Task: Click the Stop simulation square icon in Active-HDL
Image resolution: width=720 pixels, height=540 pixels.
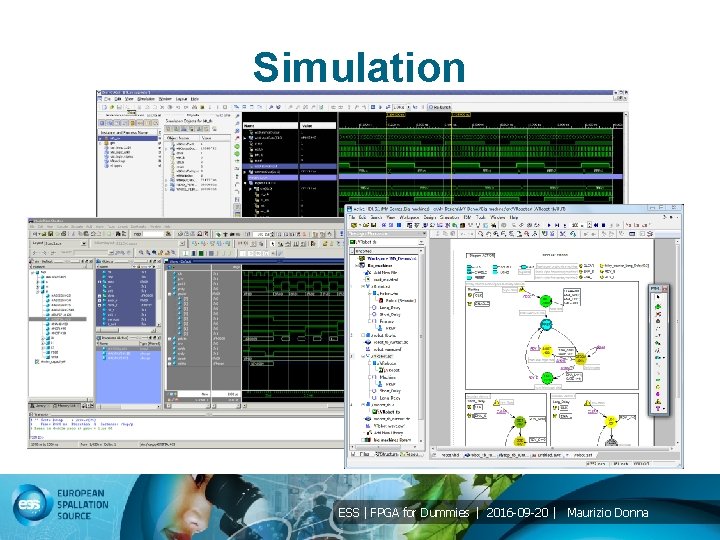Action: (x=603, y=225)
